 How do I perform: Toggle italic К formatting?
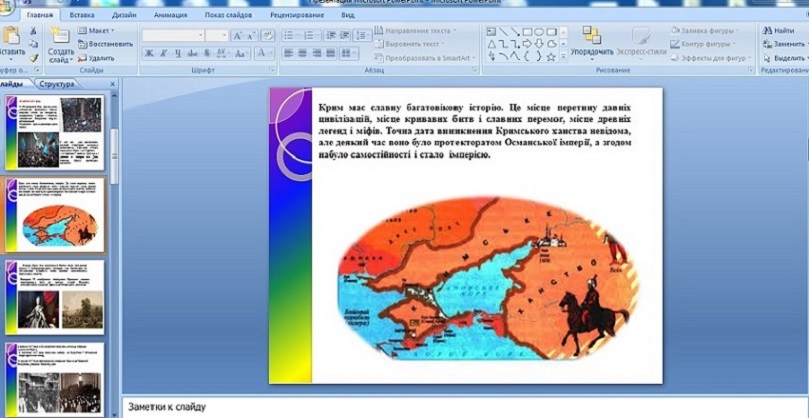pyautogui.click(x=164, y=53)
